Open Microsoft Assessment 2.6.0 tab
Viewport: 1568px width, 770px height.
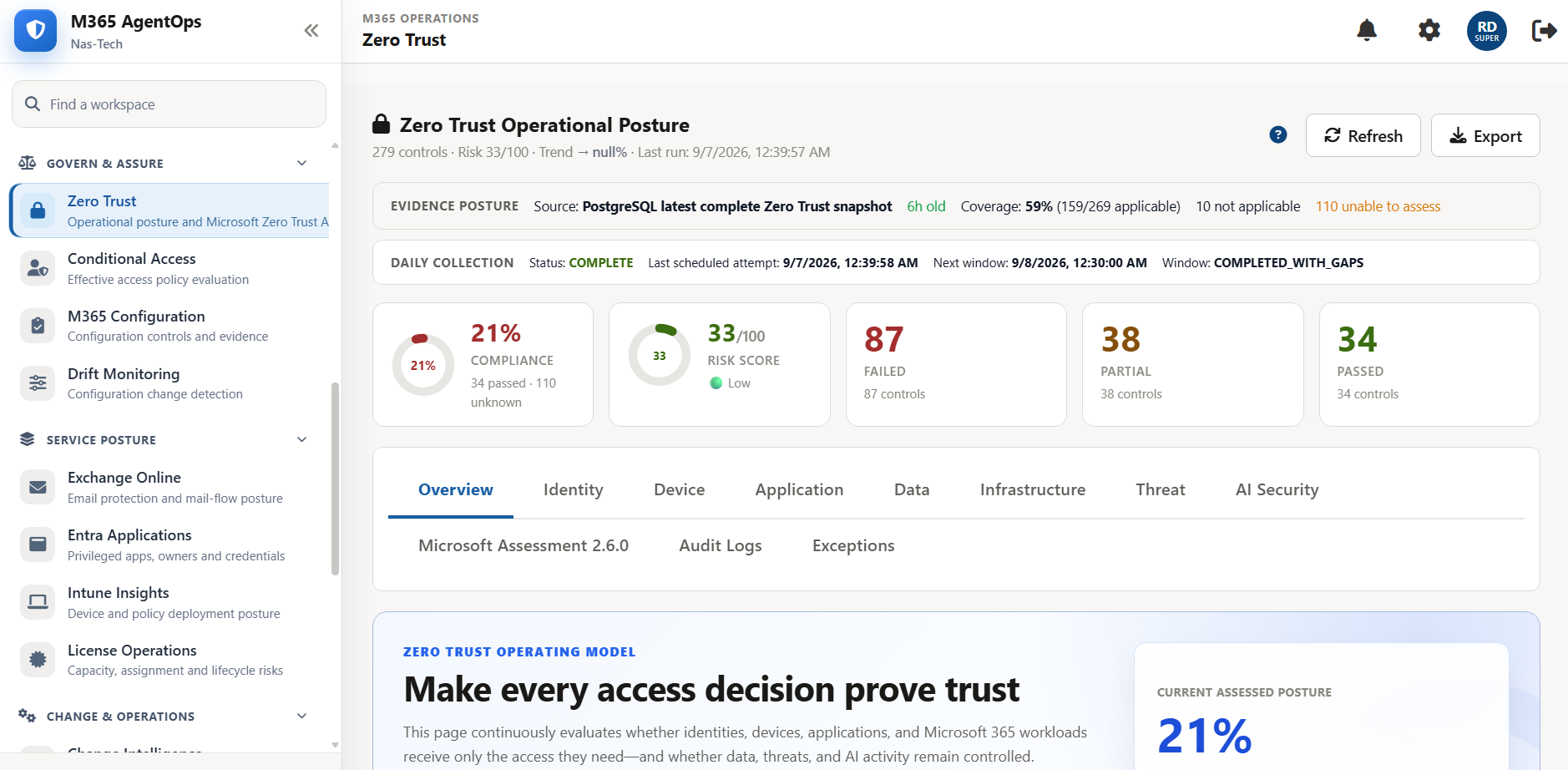click(524, 545)
